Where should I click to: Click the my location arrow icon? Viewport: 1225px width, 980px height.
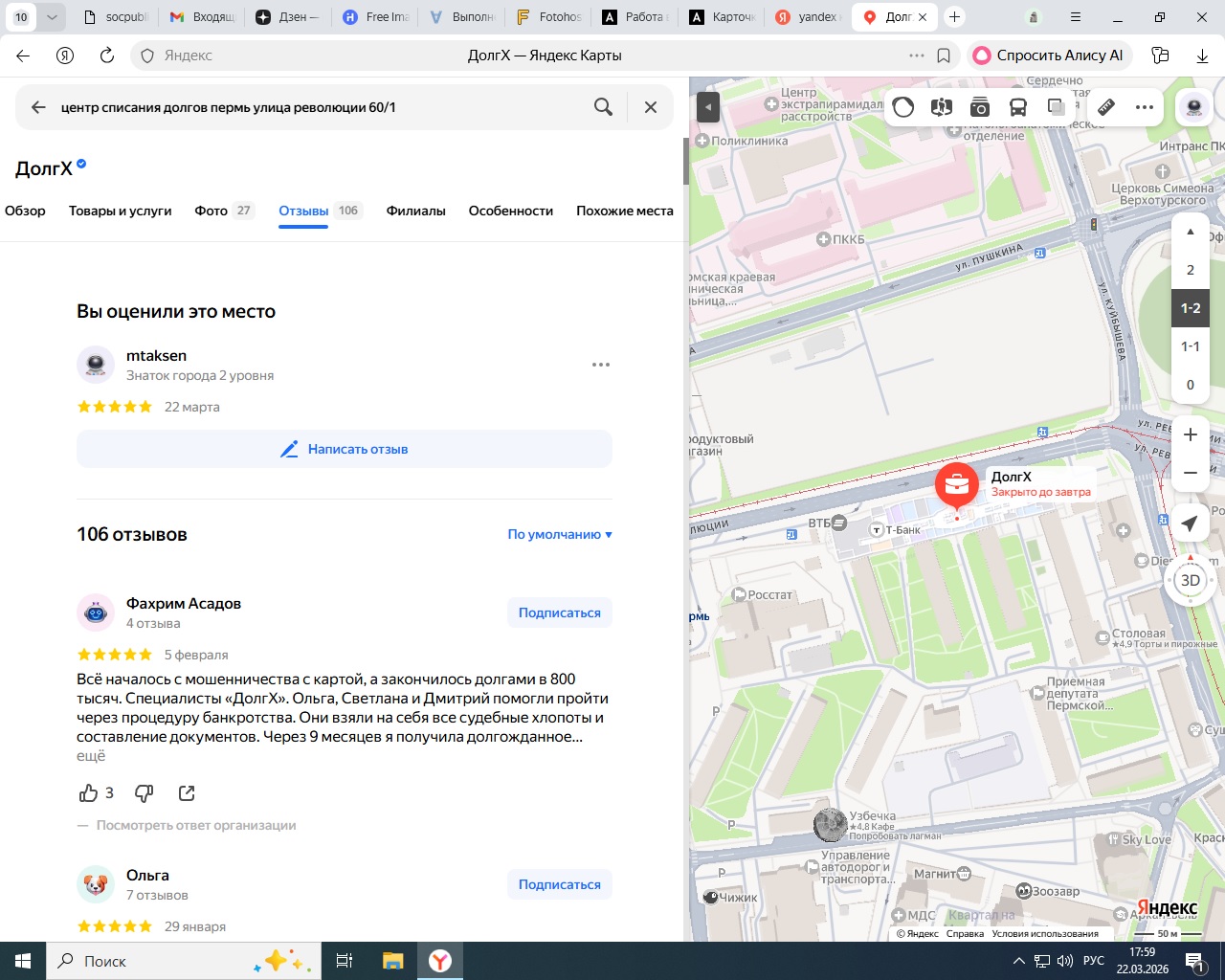pos(1190,523)
